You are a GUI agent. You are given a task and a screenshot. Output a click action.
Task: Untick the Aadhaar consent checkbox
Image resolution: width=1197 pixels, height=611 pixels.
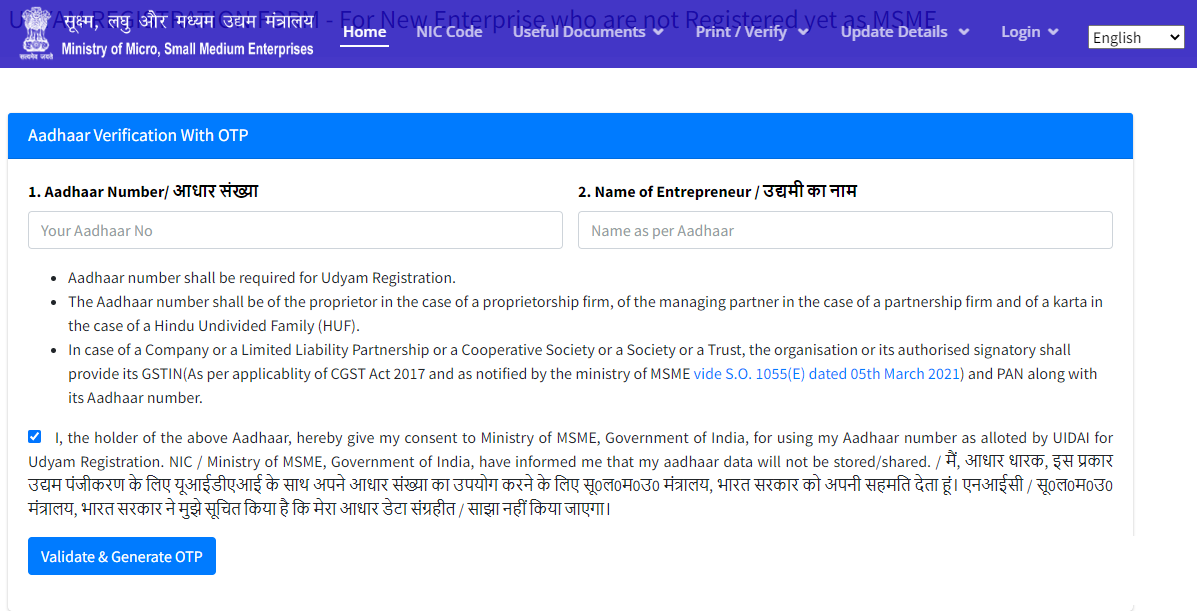coord(34,437)
